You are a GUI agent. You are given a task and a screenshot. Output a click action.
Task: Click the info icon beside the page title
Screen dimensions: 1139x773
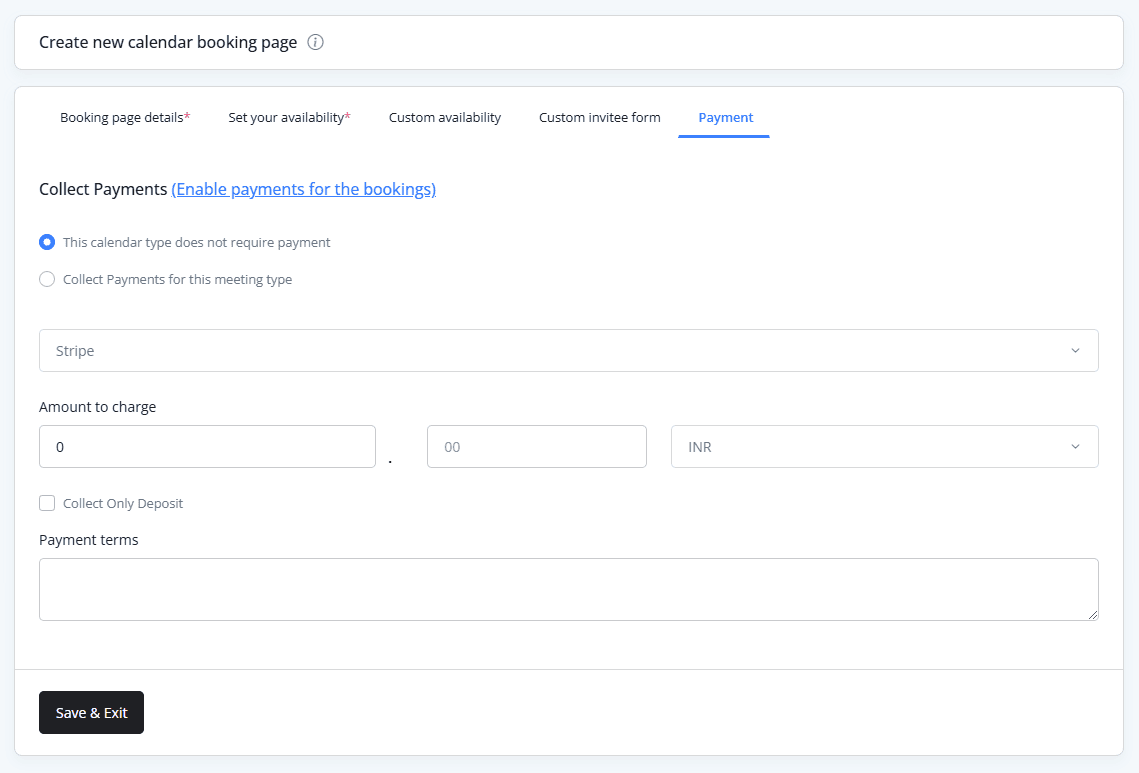[x=315, y=42]
